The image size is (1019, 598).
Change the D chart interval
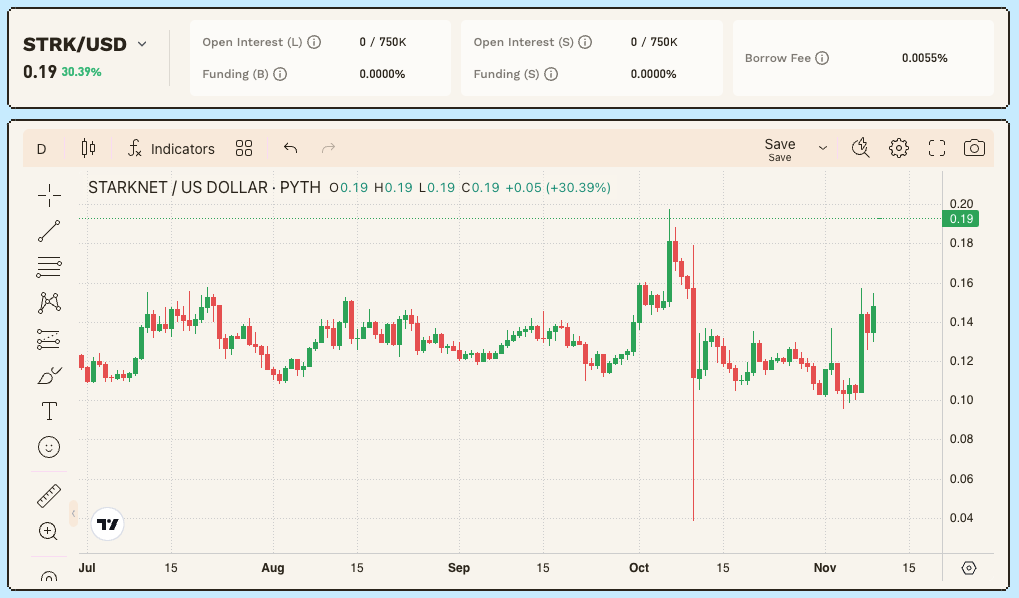pyautogui.click(x=42, y=149)
